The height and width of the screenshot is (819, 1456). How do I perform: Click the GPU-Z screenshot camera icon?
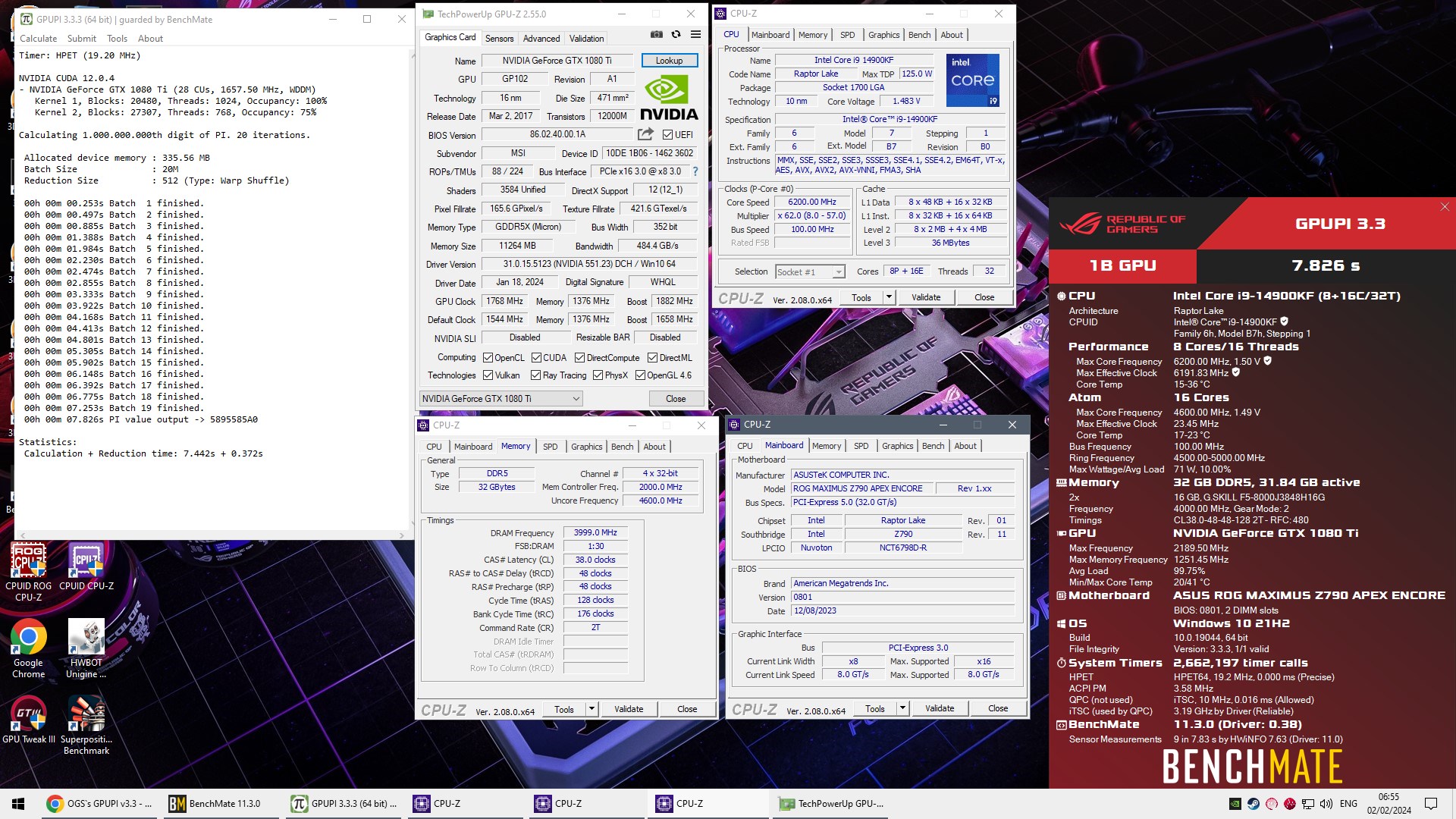point(657,35)
